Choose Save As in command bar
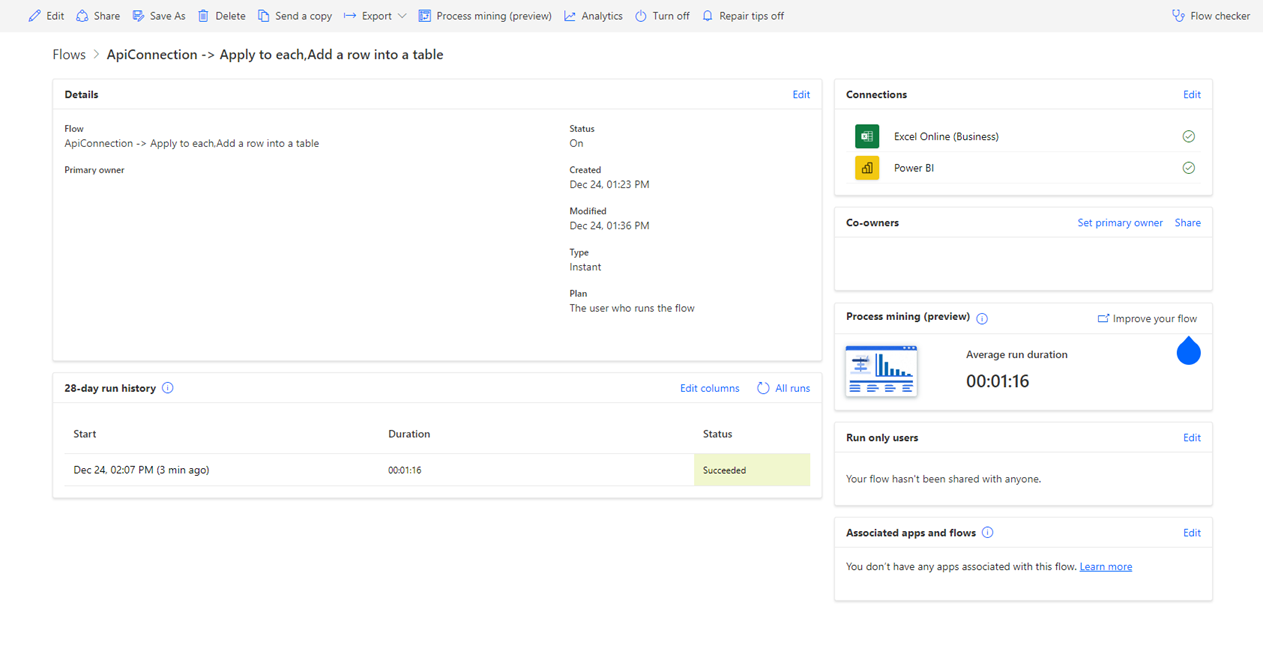Image resolution: width=1263 pixels, height=648 pixels. tap(159, 16)
